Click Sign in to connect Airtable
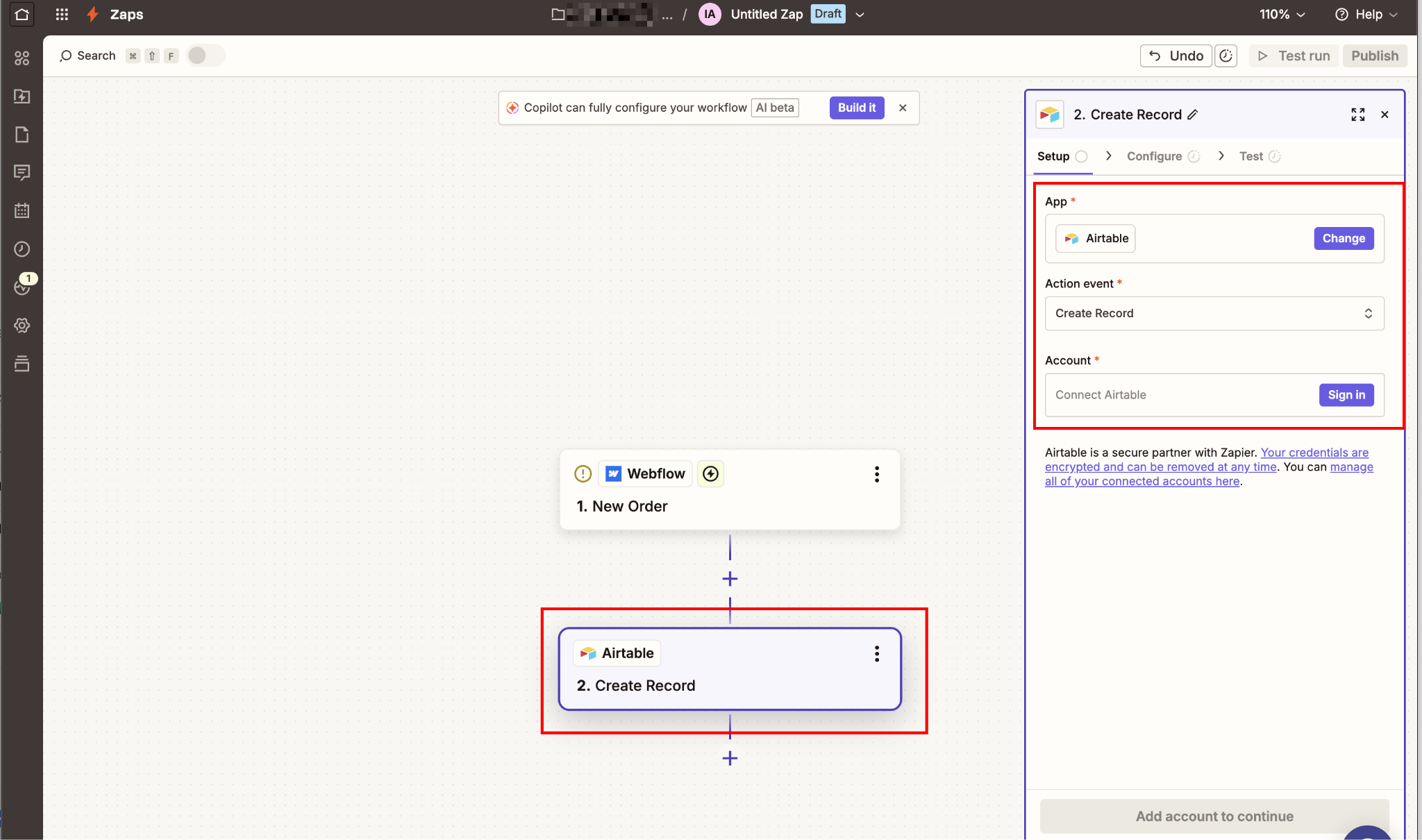The width and height of the screenshot is (1422, 840). click(x=1346, y=395)
